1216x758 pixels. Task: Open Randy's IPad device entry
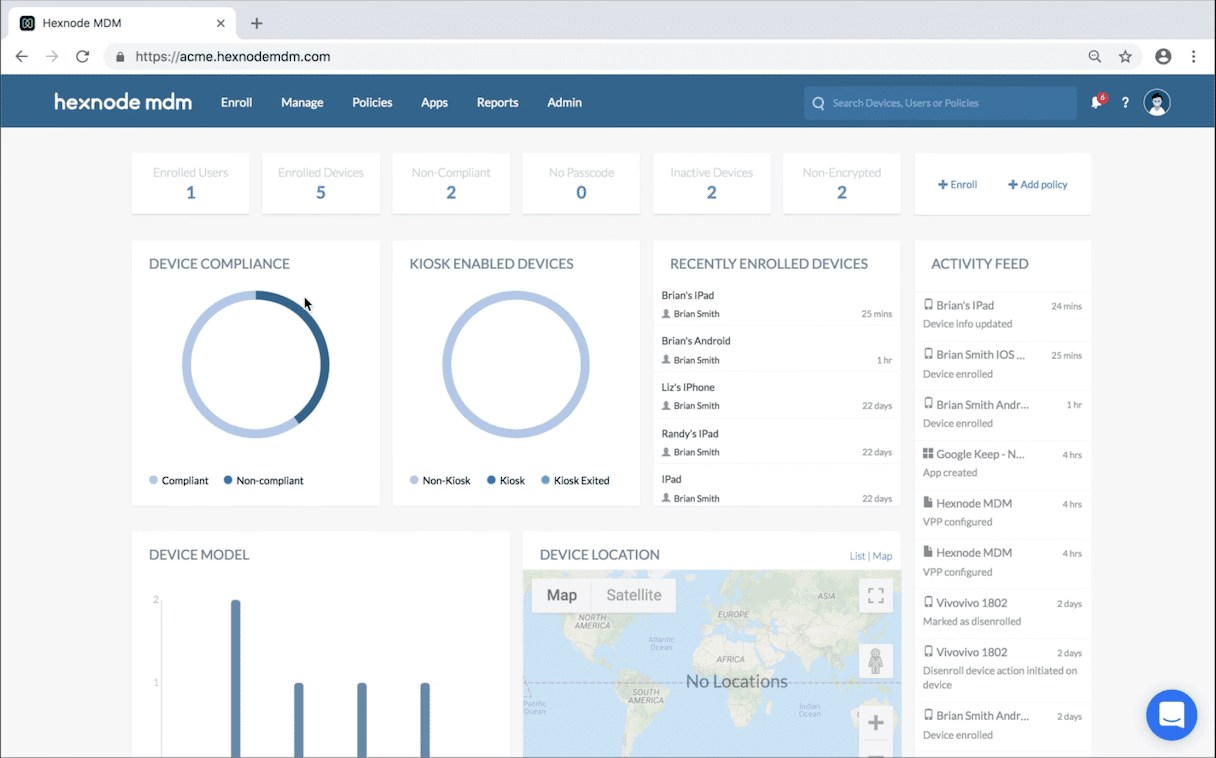point(776,443)
